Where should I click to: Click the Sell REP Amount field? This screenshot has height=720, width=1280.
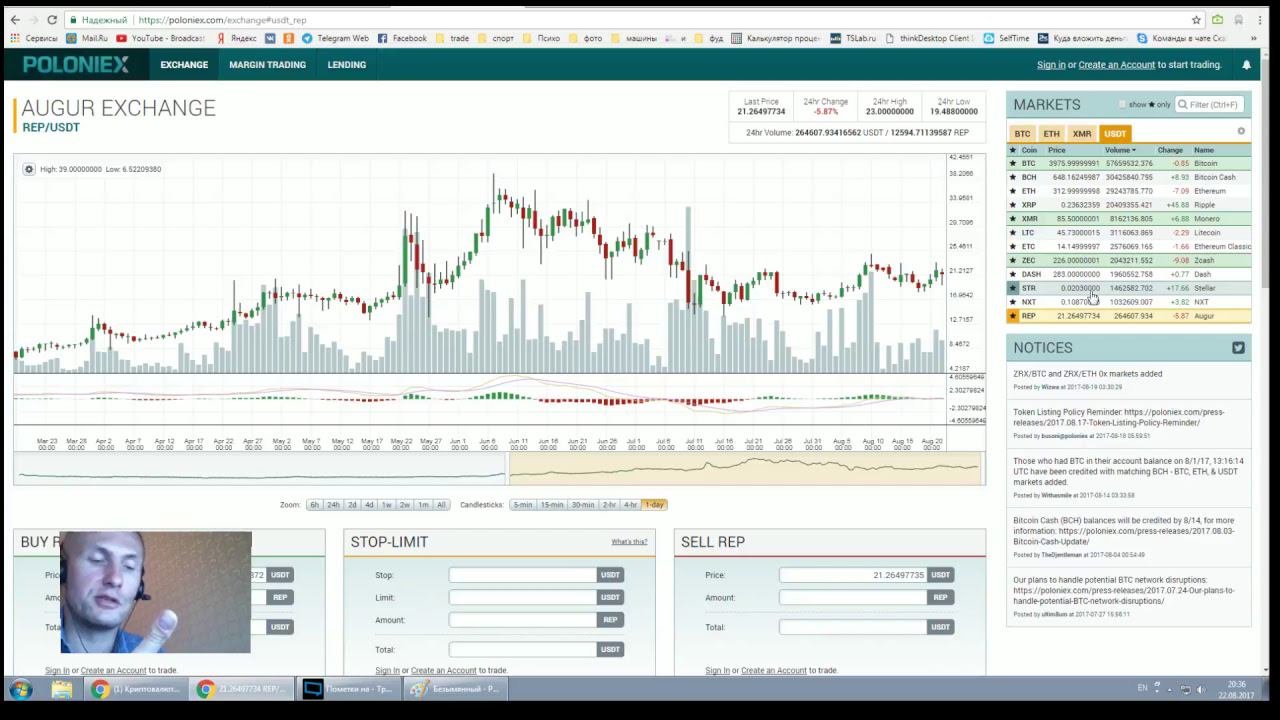(852, 598)
